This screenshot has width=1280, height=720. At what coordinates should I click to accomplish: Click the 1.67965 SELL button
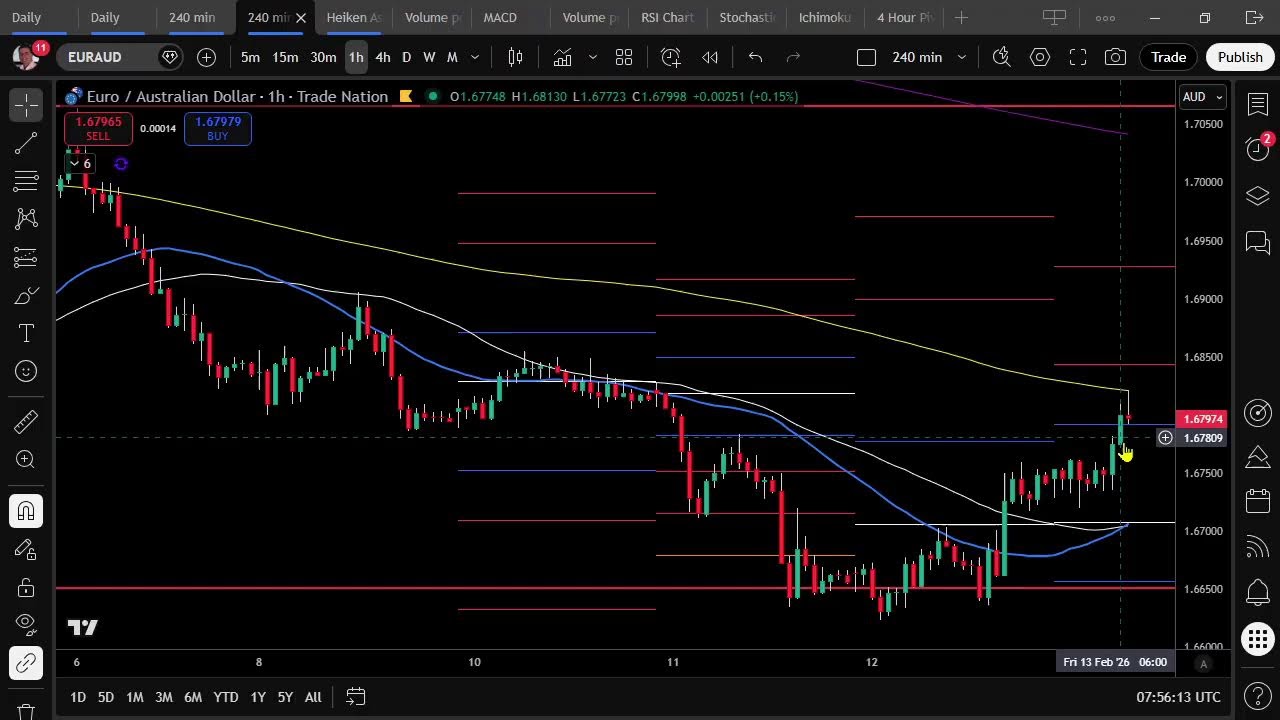click(98, 128)
